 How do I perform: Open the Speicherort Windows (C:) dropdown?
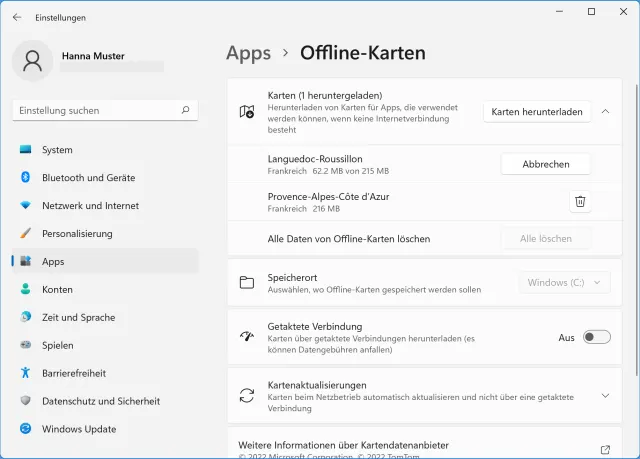tap(565, 283)
